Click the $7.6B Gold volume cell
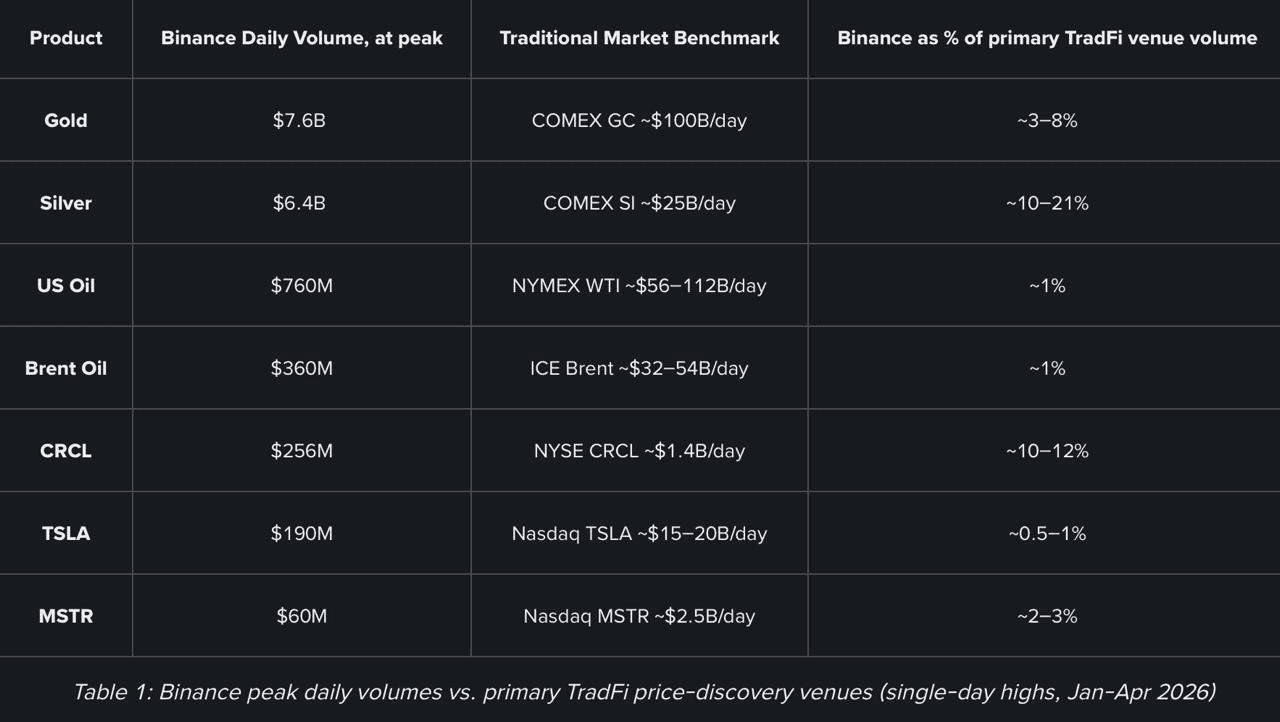The image size is (1280, 722). coord(299,120)
